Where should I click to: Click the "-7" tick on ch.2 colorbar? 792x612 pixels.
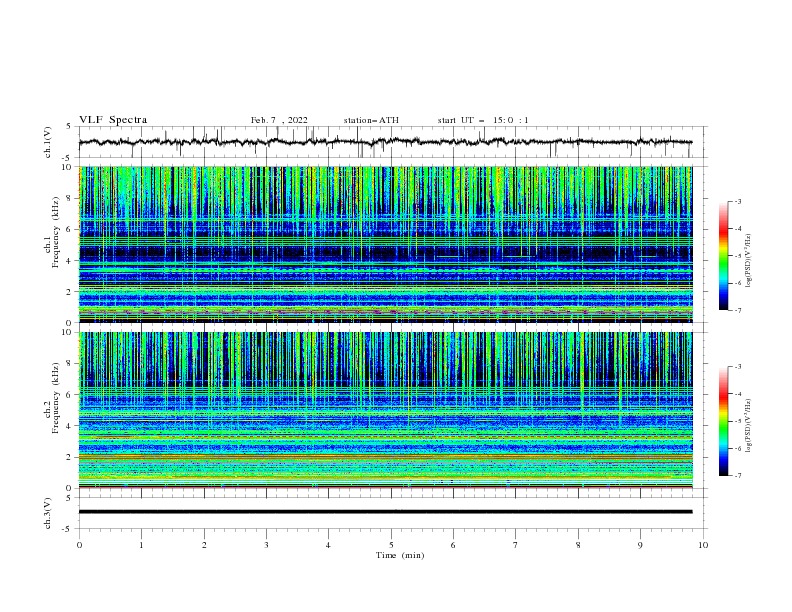[738, 476]
